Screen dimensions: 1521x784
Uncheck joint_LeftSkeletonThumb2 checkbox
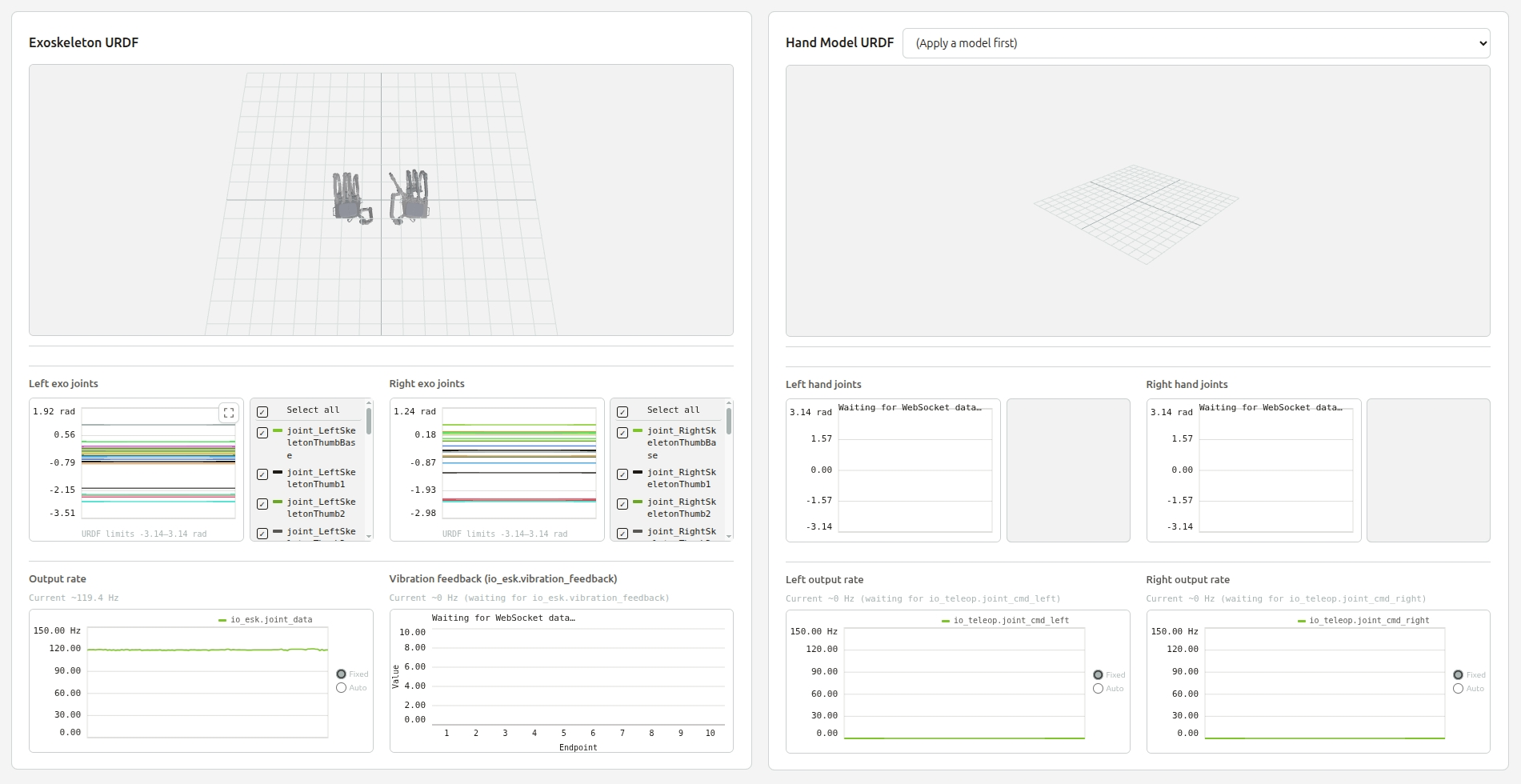pos(262,504)
